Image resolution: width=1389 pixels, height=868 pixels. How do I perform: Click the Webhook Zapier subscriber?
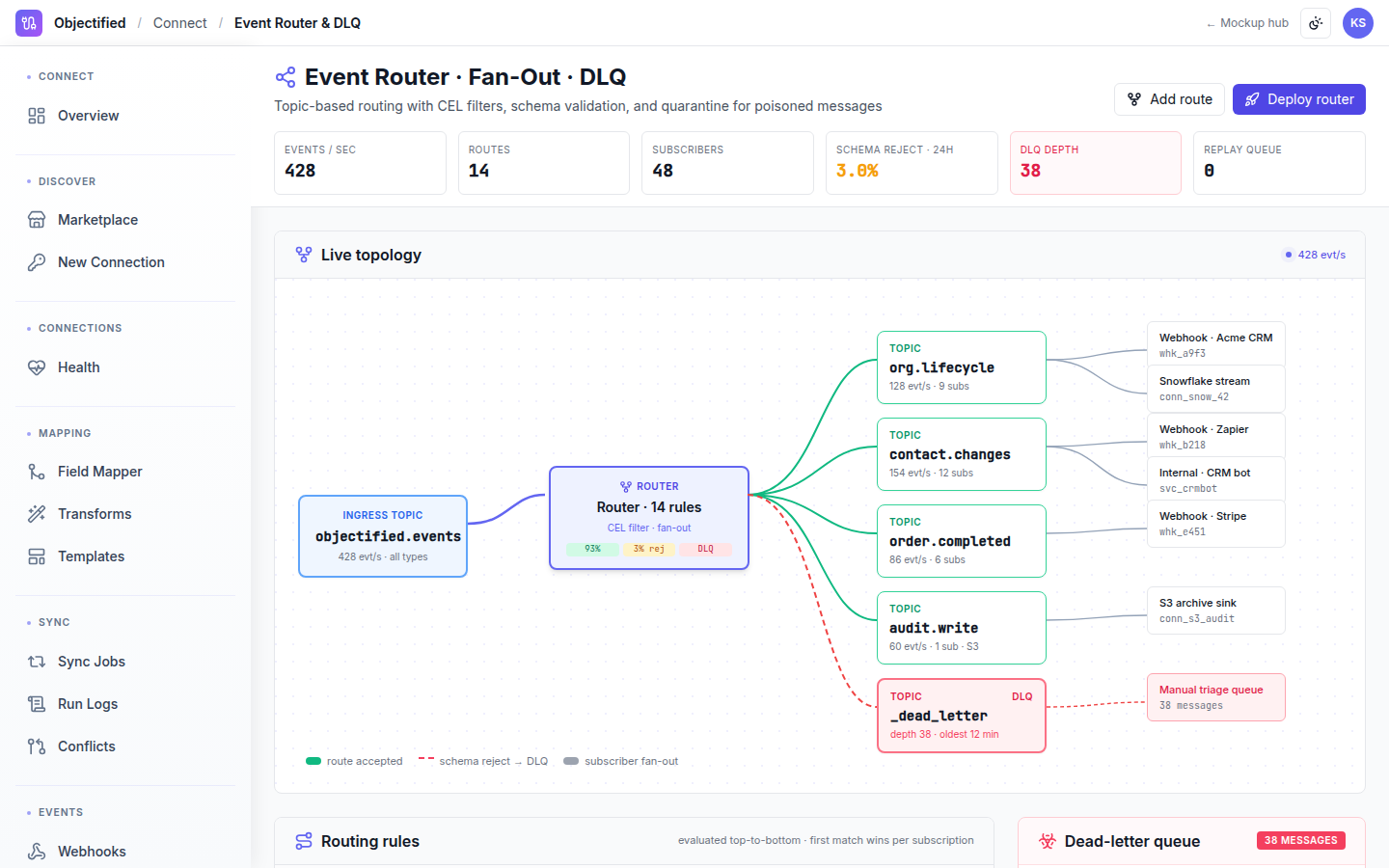pyautogui.click(x=1216, y=437)
